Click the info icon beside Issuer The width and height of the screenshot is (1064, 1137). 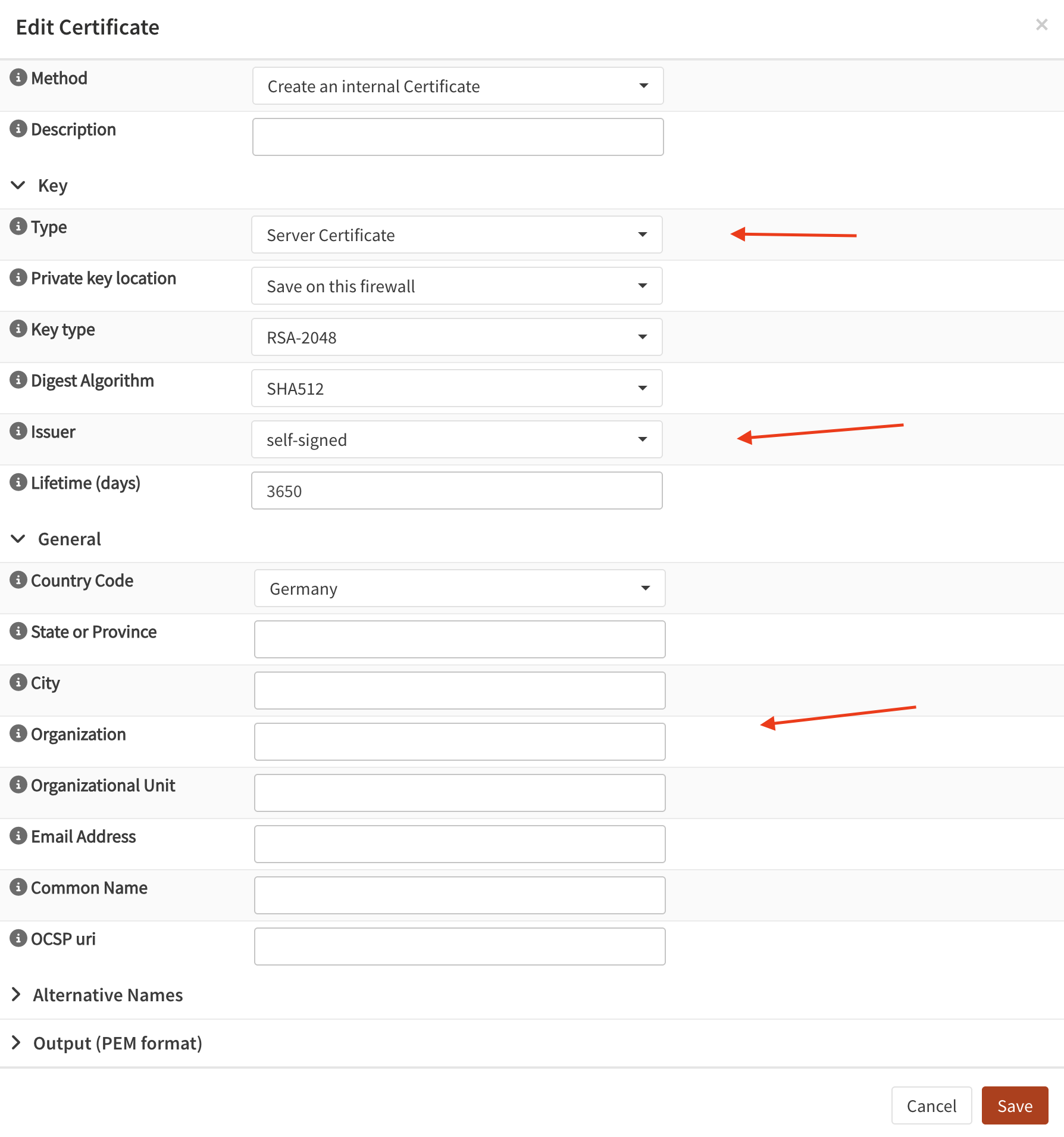[x=18, y=431]
